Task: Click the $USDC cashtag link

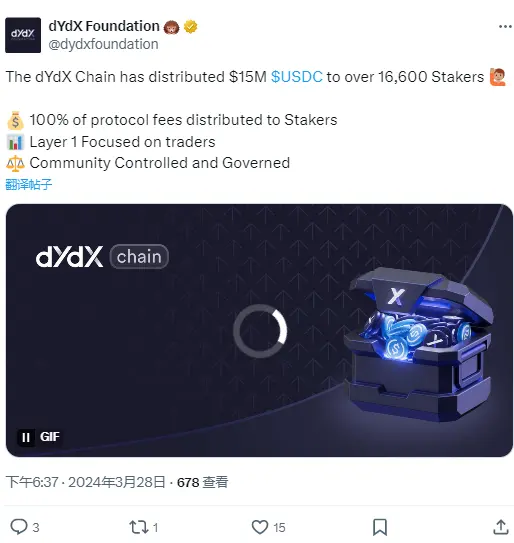Action: [297, 77]
